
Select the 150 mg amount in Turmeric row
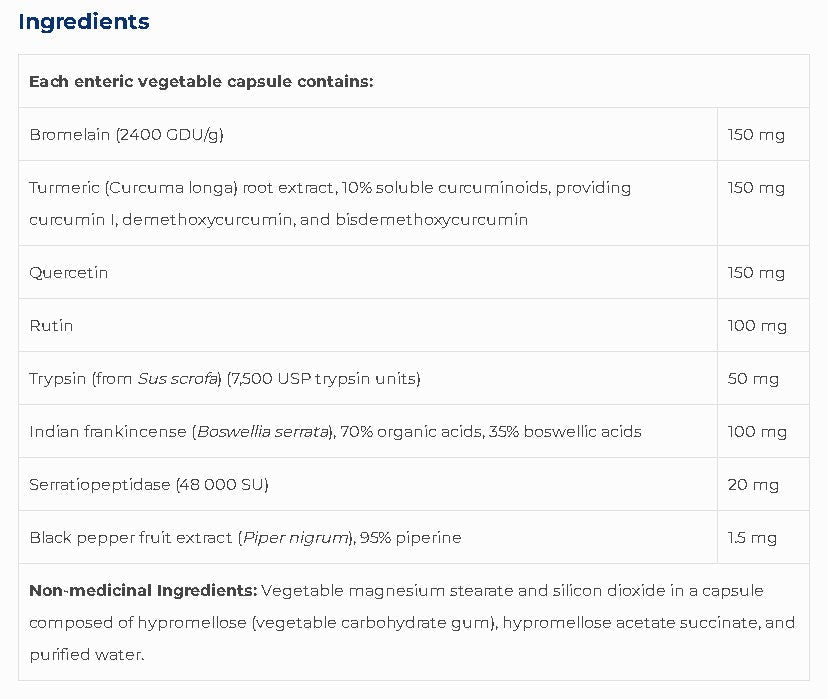tap(757, 187)
